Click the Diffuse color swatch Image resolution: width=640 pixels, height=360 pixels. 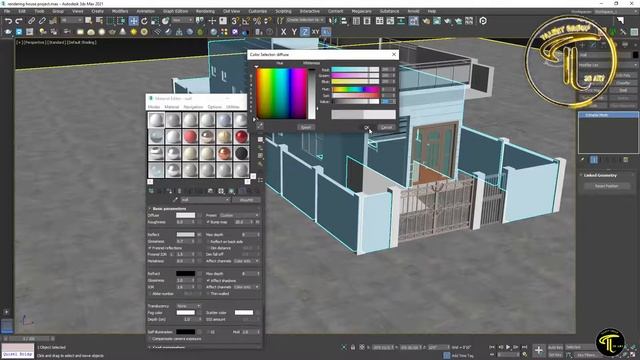tap(185, 215)
